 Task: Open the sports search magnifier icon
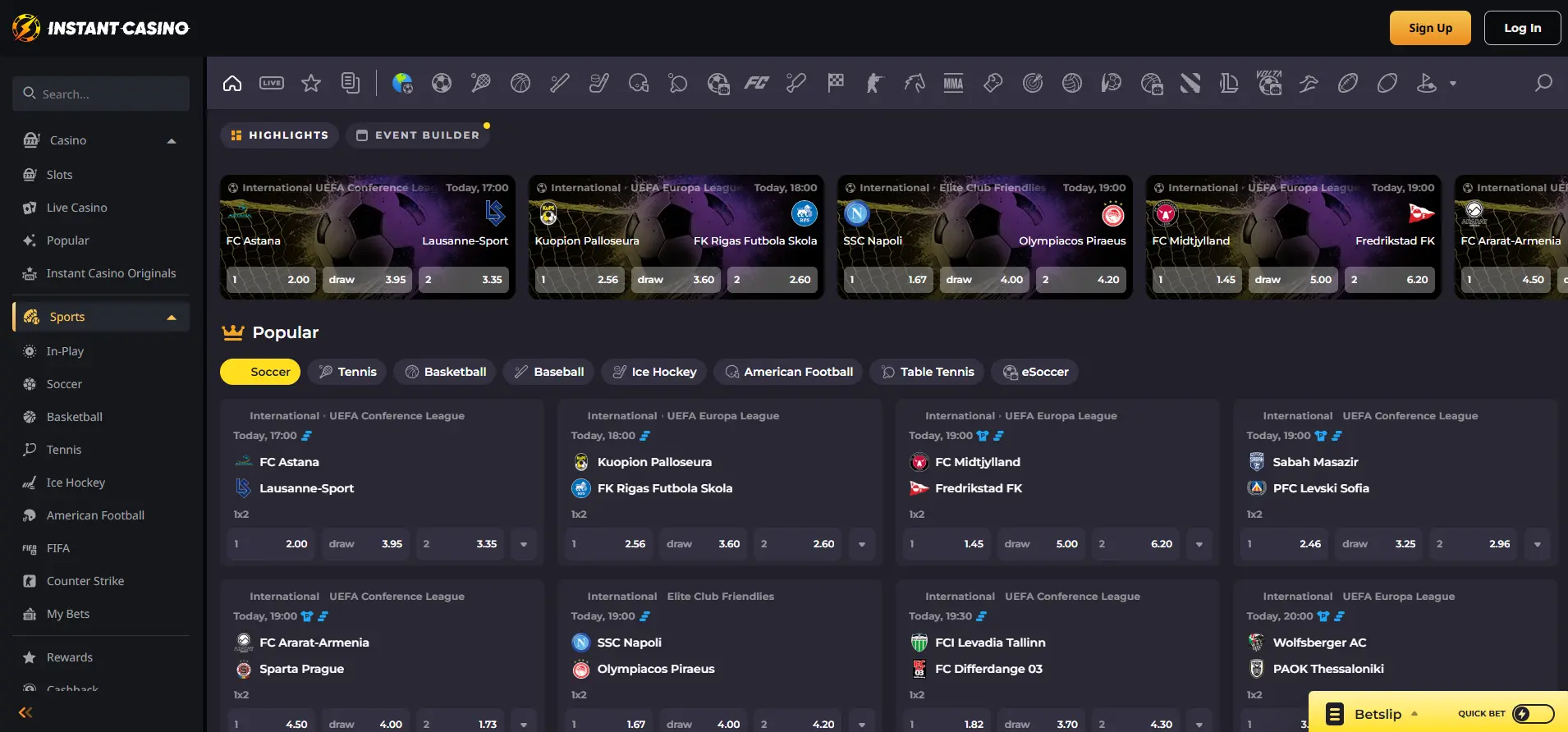pos(1543,83)
